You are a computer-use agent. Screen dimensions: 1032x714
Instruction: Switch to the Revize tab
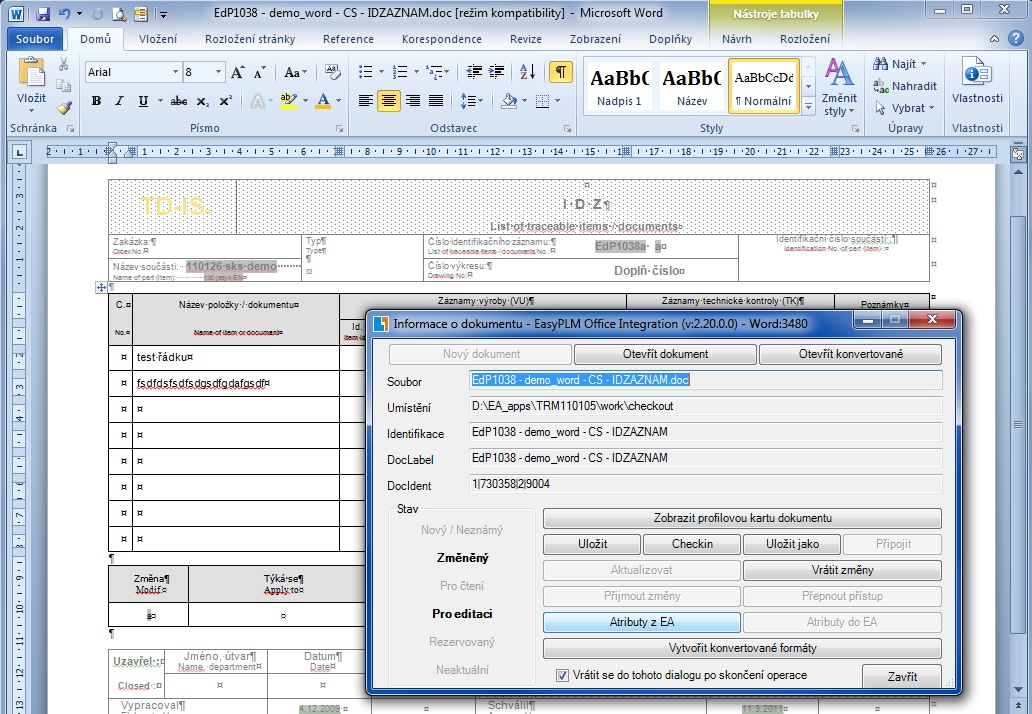click(x=526, y=39)
